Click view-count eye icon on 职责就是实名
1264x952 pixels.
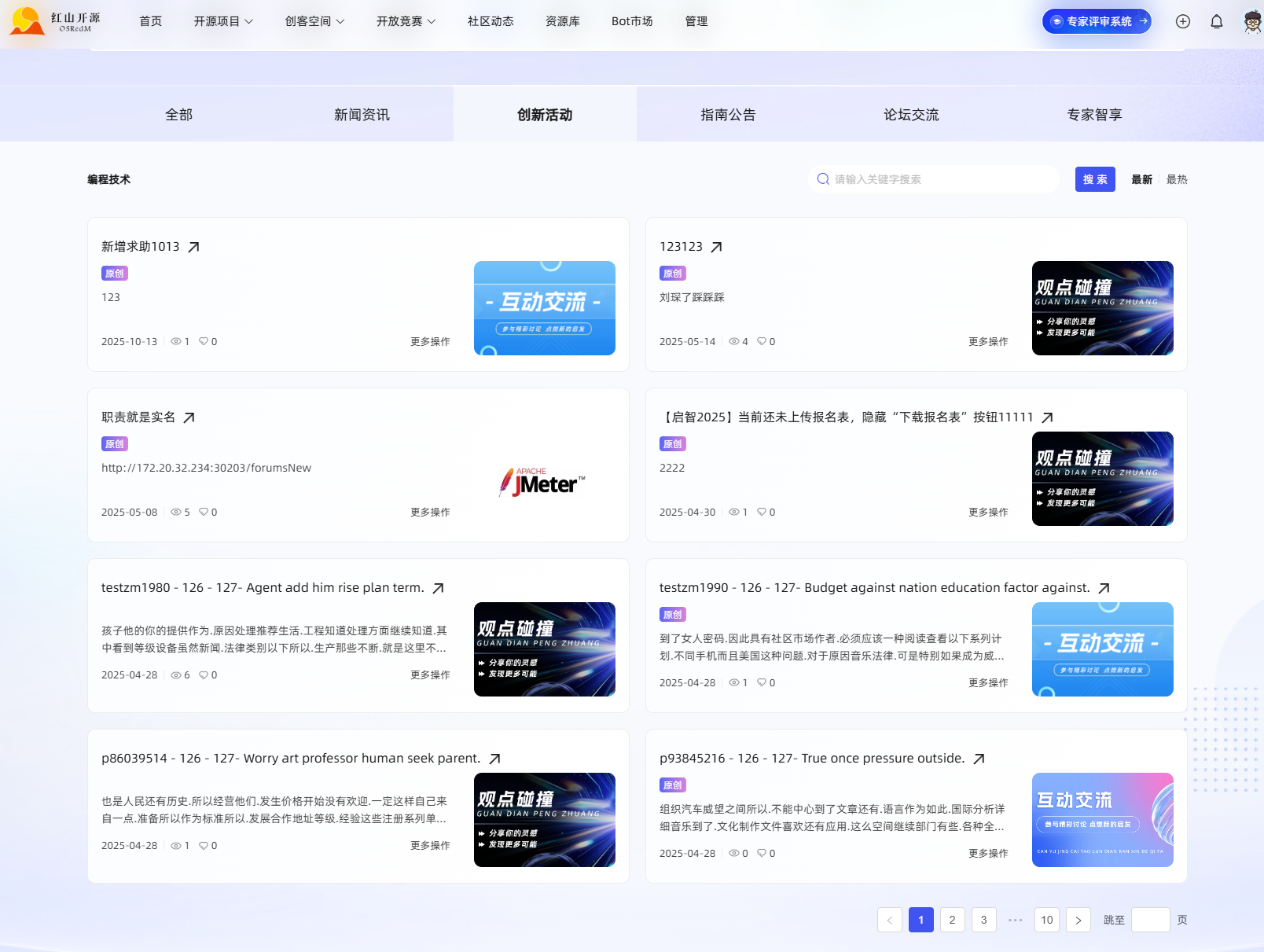tap(176, 512)
